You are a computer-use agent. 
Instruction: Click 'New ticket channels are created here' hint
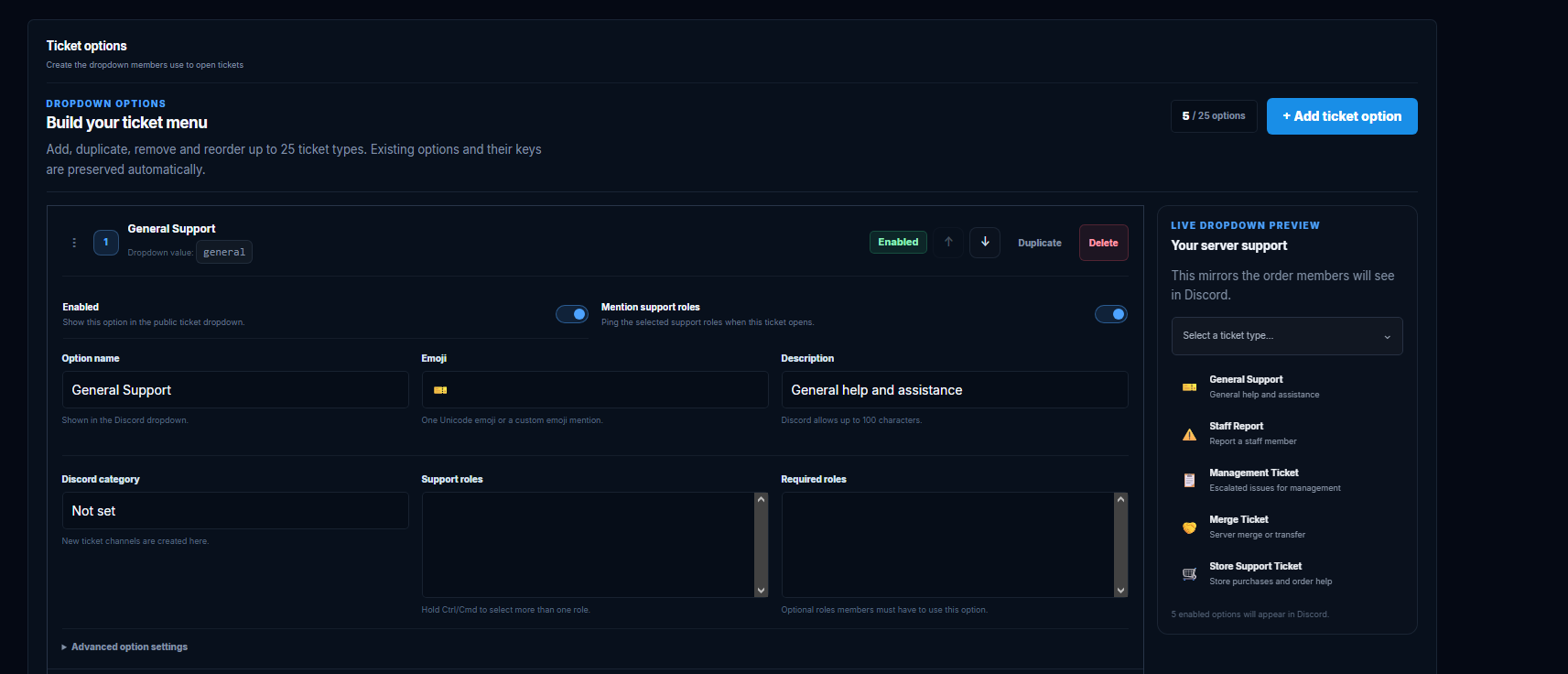coord(135,541)
